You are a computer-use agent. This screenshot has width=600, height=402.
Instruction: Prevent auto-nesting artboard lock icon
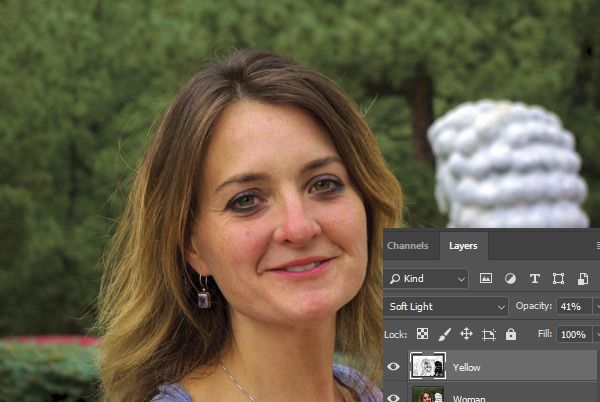pos(489,335)
